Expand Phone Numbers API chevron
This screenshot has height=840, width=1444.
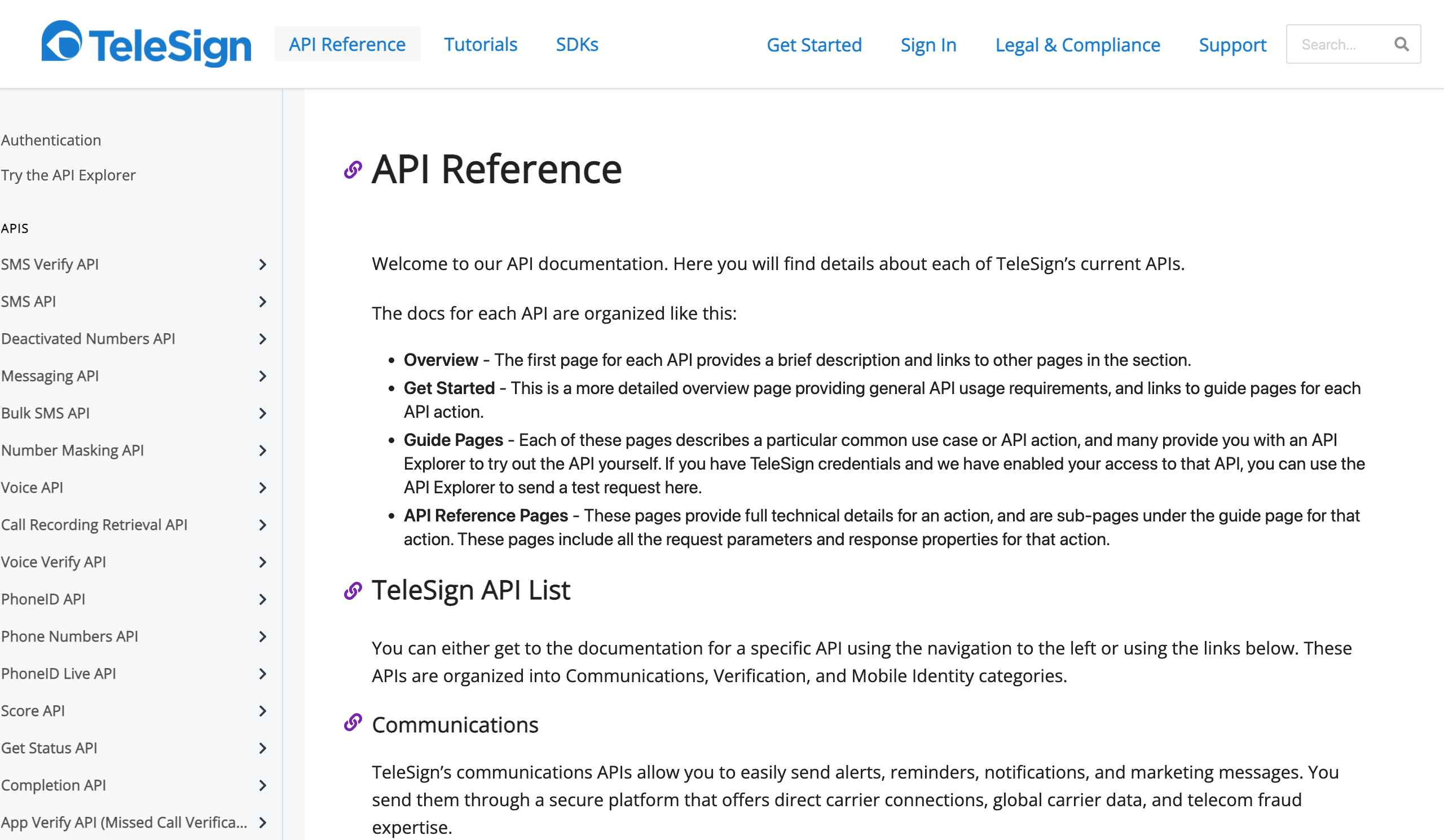click(x=262, y=636)
